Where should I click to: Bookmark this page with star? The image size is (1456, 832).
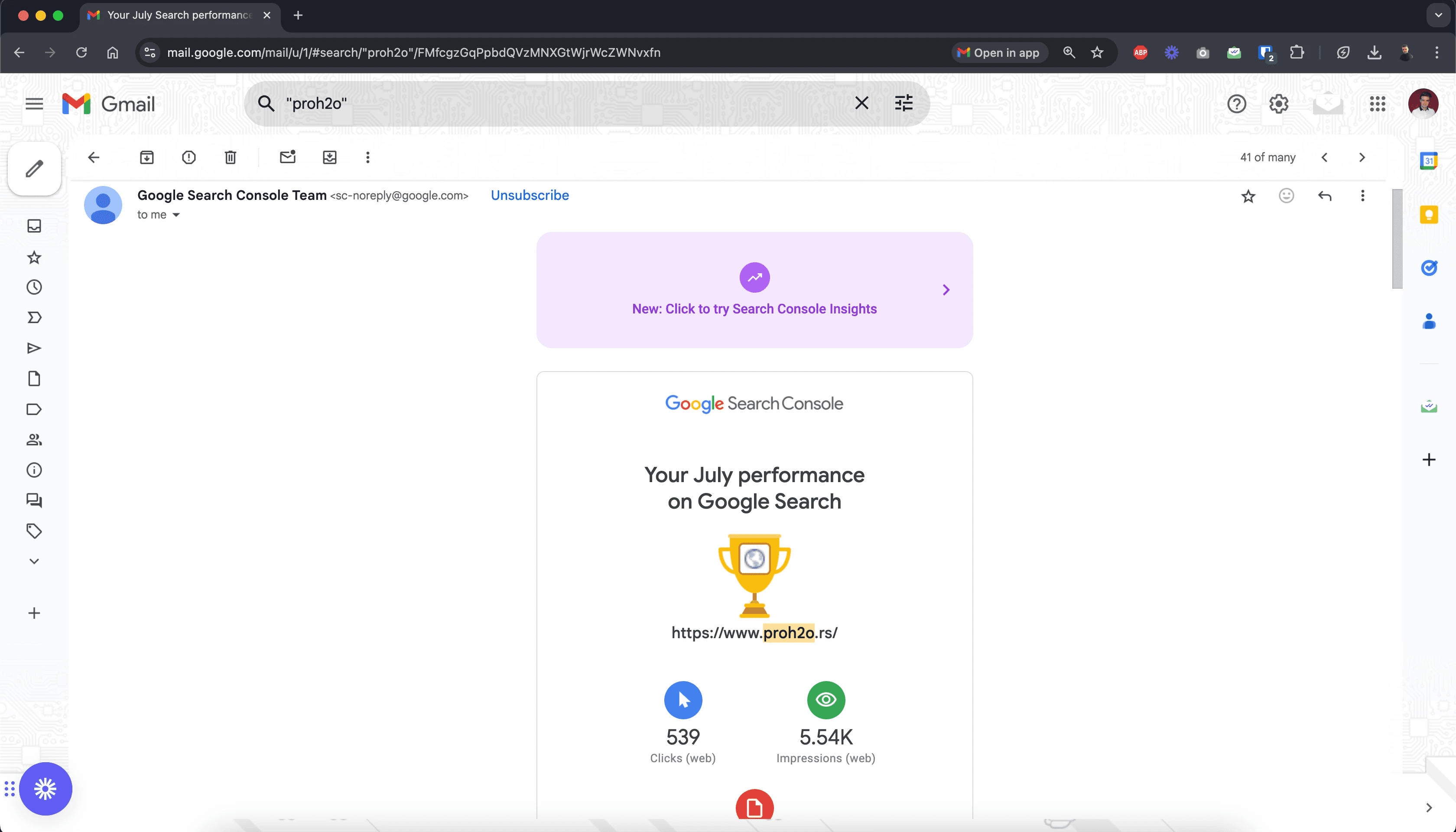1097,52
